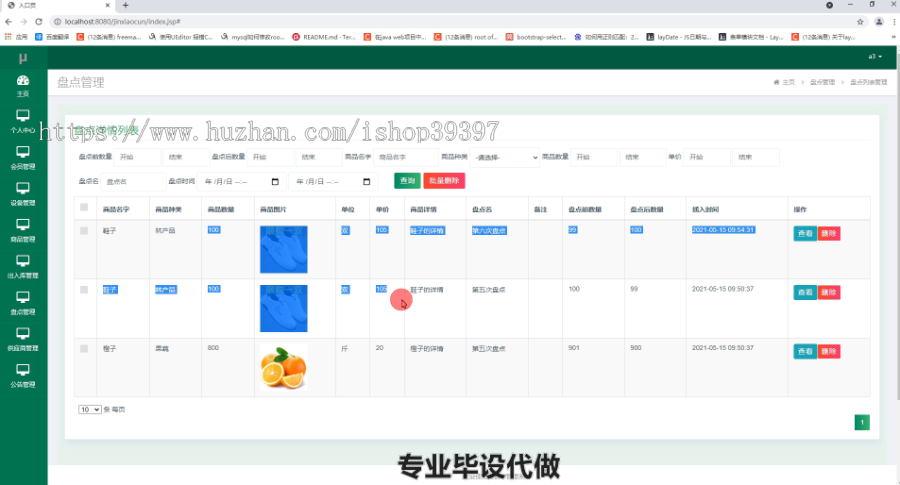Click 查看 for the 第六次盘点 row
The width and height of the screenshot is (900, 485).
click(x=805, y=234)
